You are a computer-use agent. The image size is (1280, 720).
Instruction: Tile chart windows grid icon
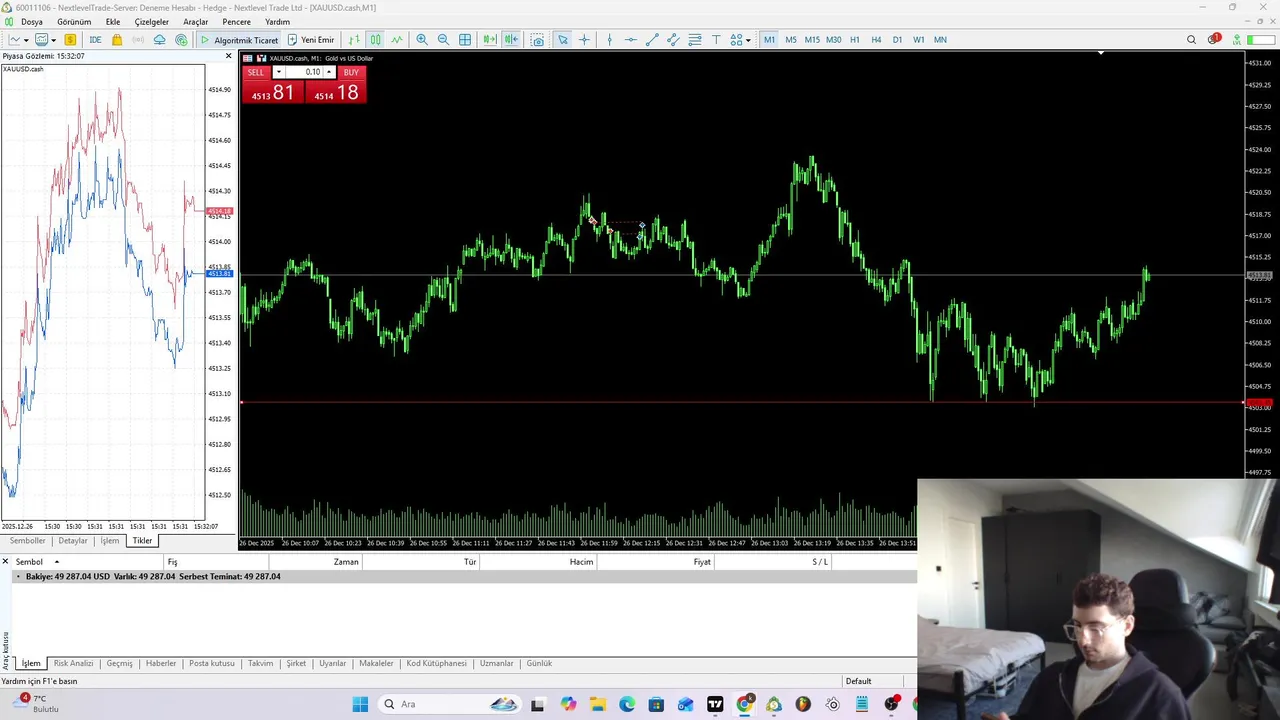tap(465, 40)
